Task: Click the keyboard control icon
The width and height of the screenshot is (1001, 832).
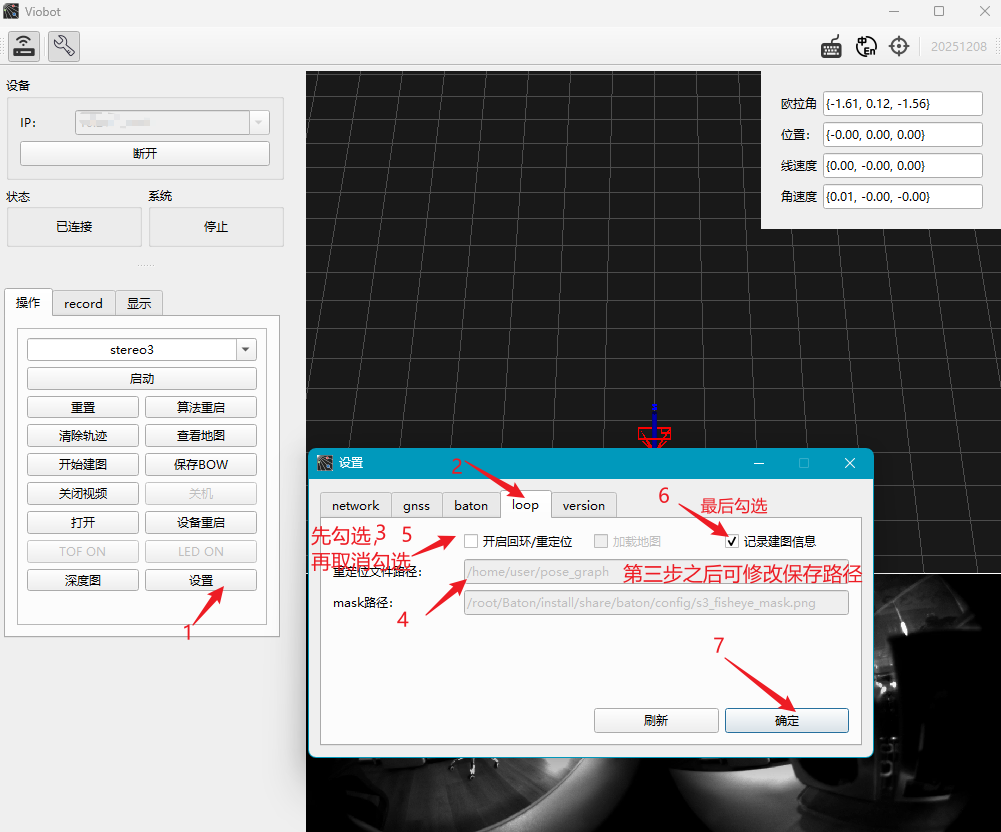Action: point(831,47)
